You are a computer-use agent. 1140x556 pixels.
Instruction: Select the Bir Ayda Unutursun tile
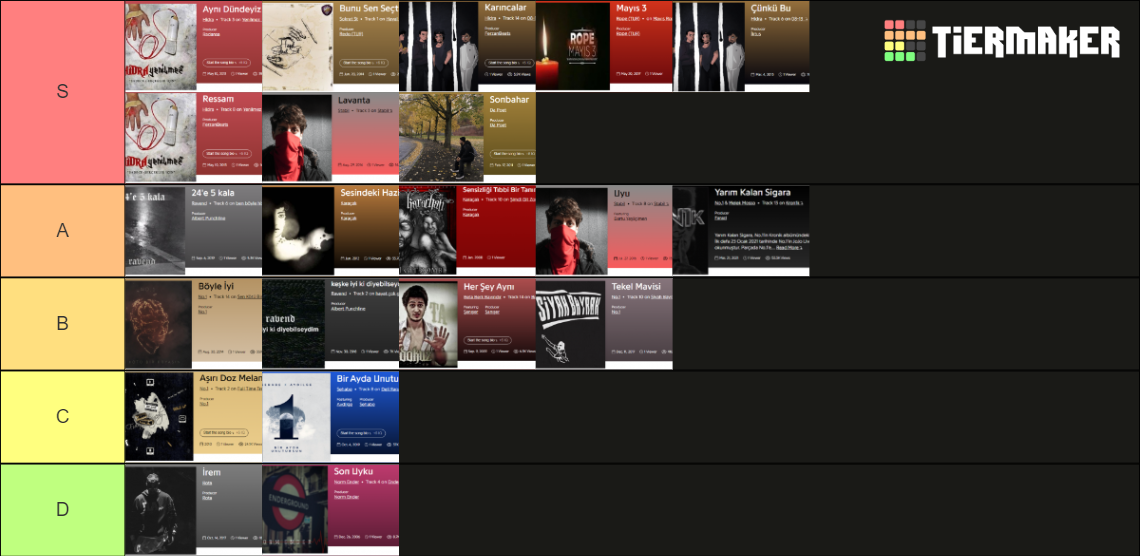(x=330, y=417)
